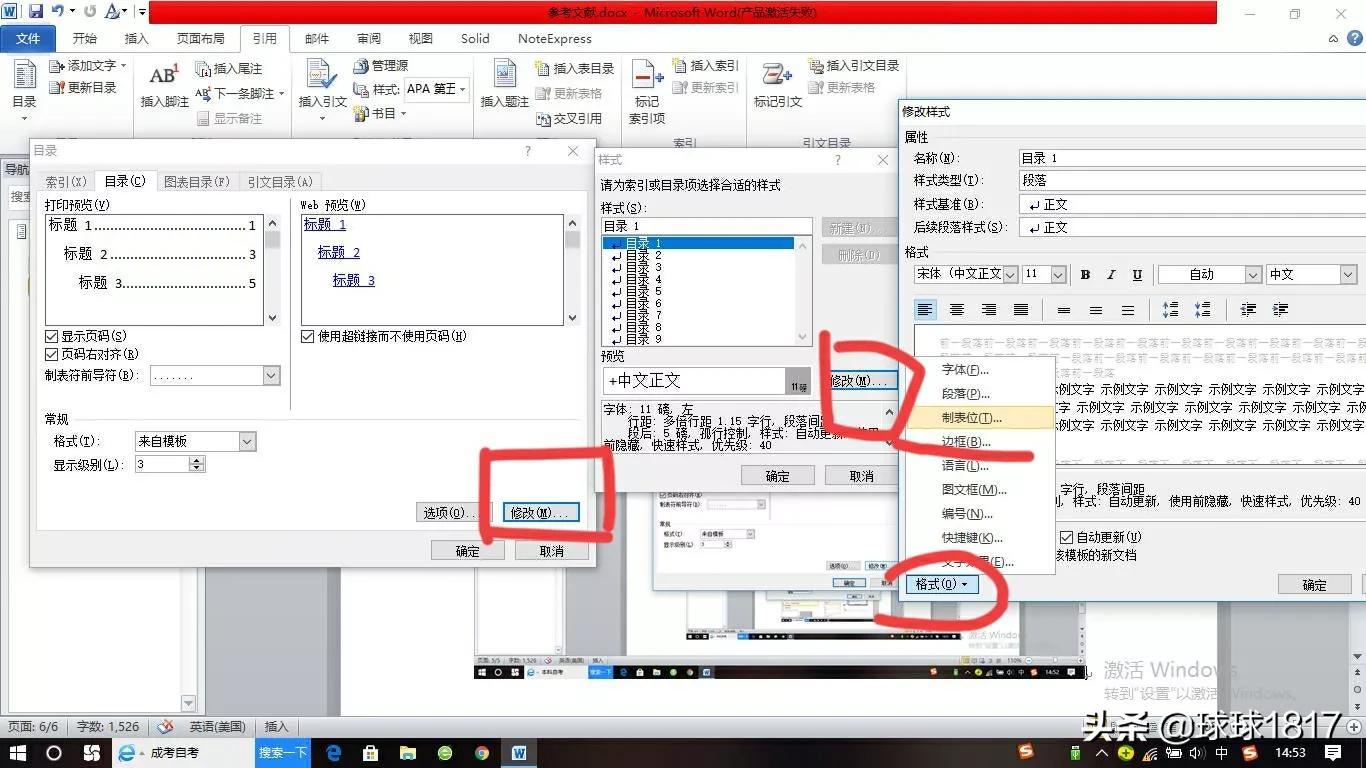Click the Insert Caption icon
Screen dimensions: 1366x768
pos(504,78)
